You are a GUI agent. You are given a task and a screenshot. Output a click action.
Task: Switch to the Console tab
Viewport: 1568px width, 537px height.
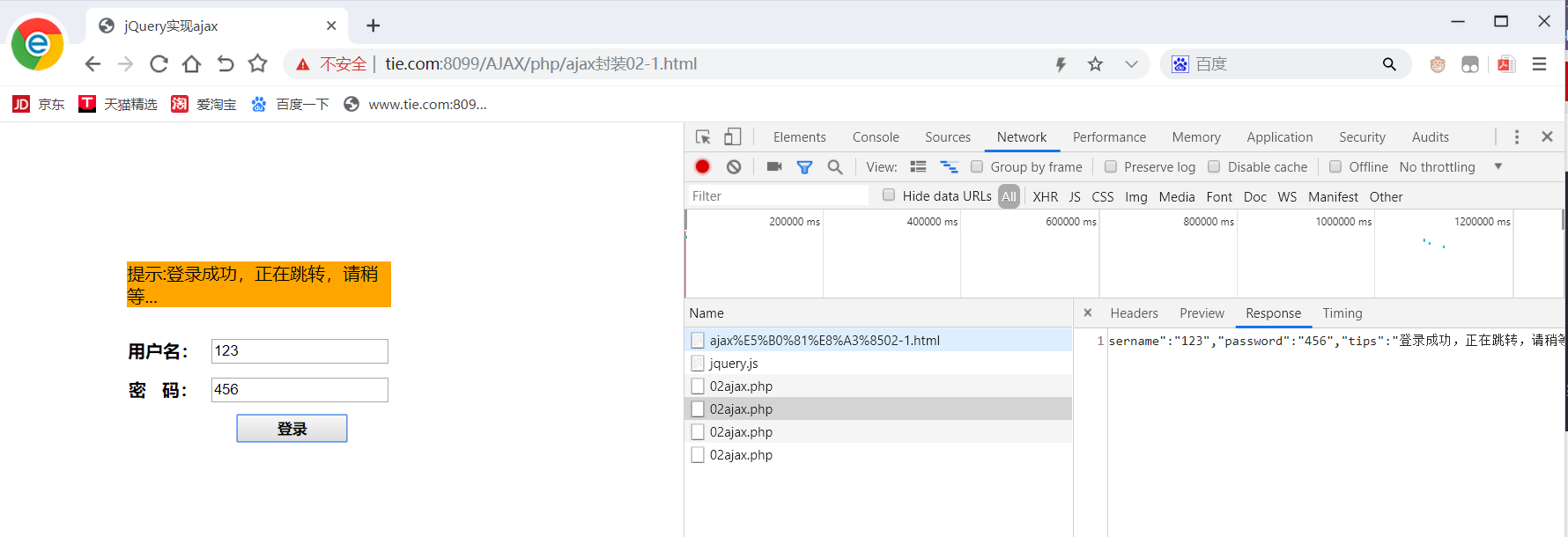(876, 136)
